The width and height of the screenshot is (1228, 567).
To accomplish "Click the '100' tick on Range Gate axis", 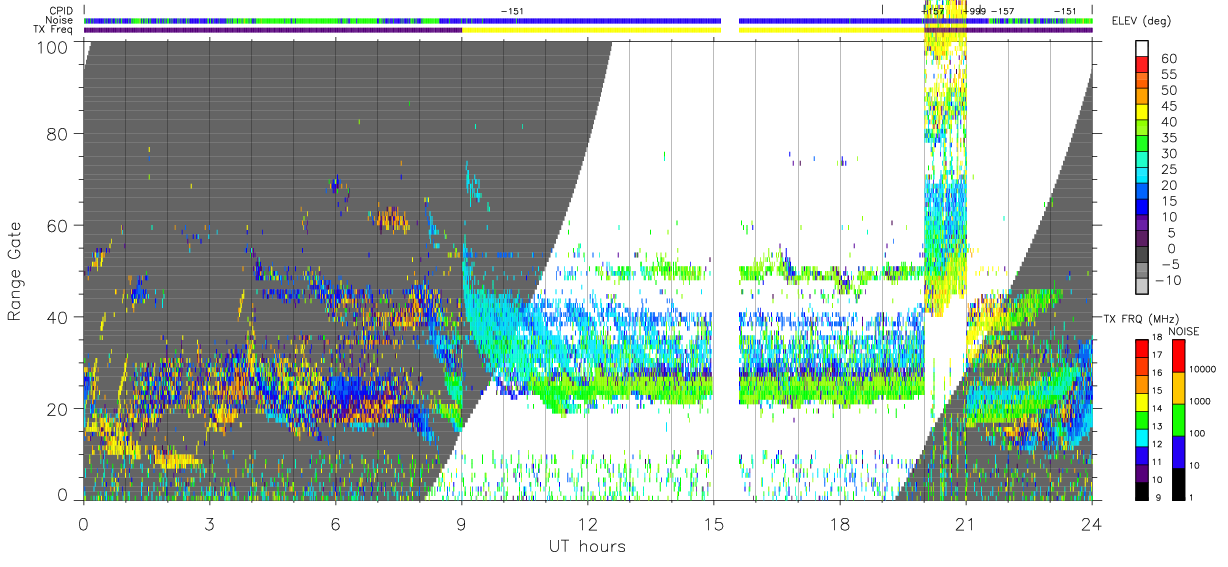I will [54, 47].
